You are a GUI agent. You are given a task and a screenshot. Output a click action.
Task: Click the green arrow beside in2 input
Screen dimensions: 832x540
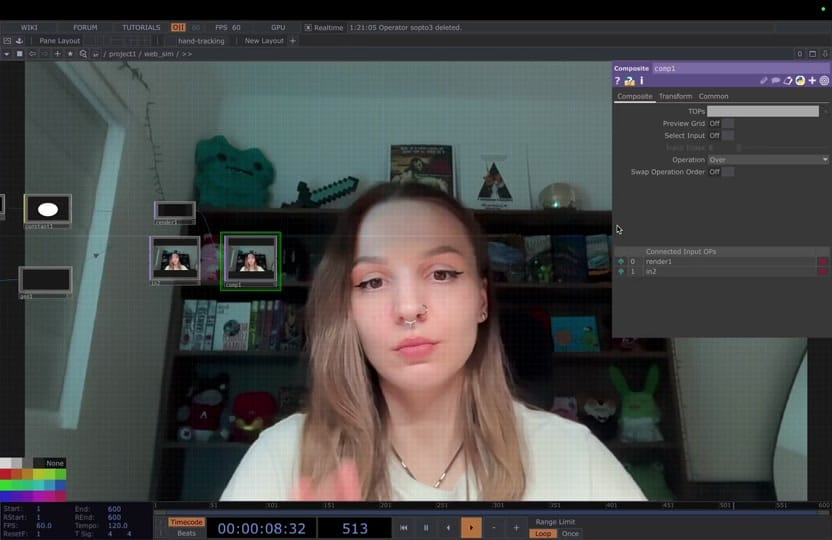coord(621,272)
